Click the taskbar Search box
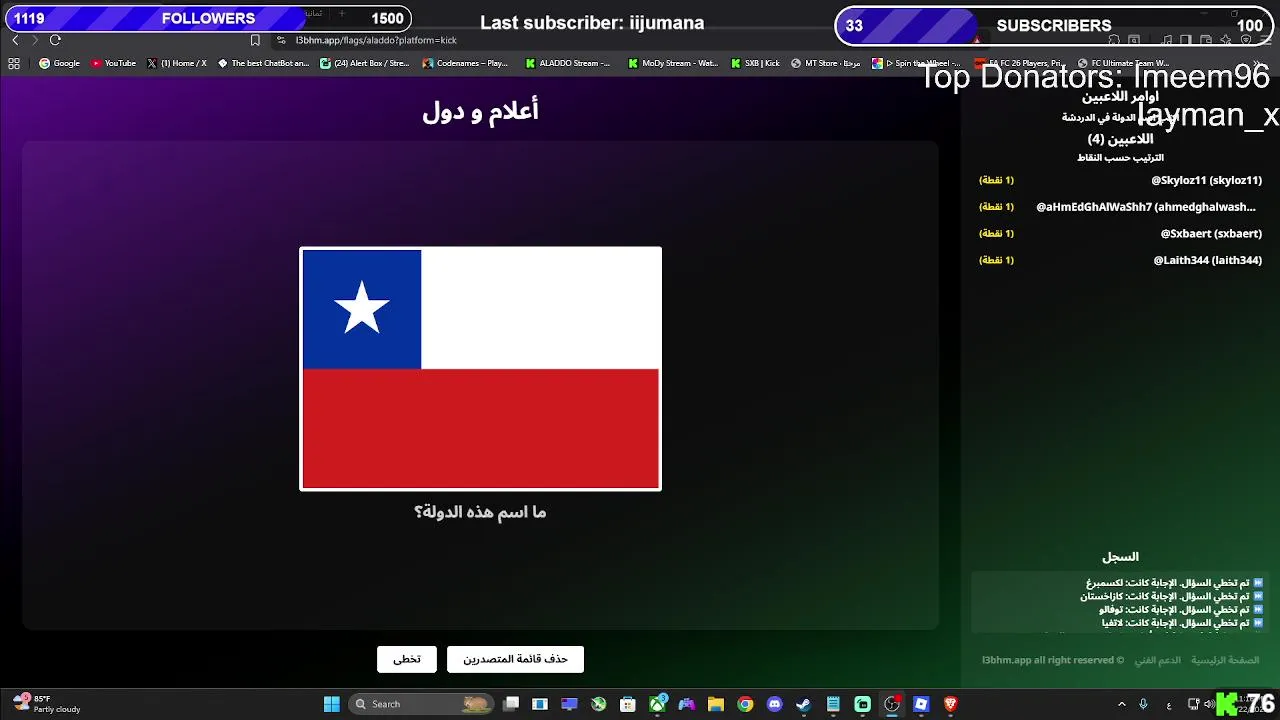 (x=422, y=704)
